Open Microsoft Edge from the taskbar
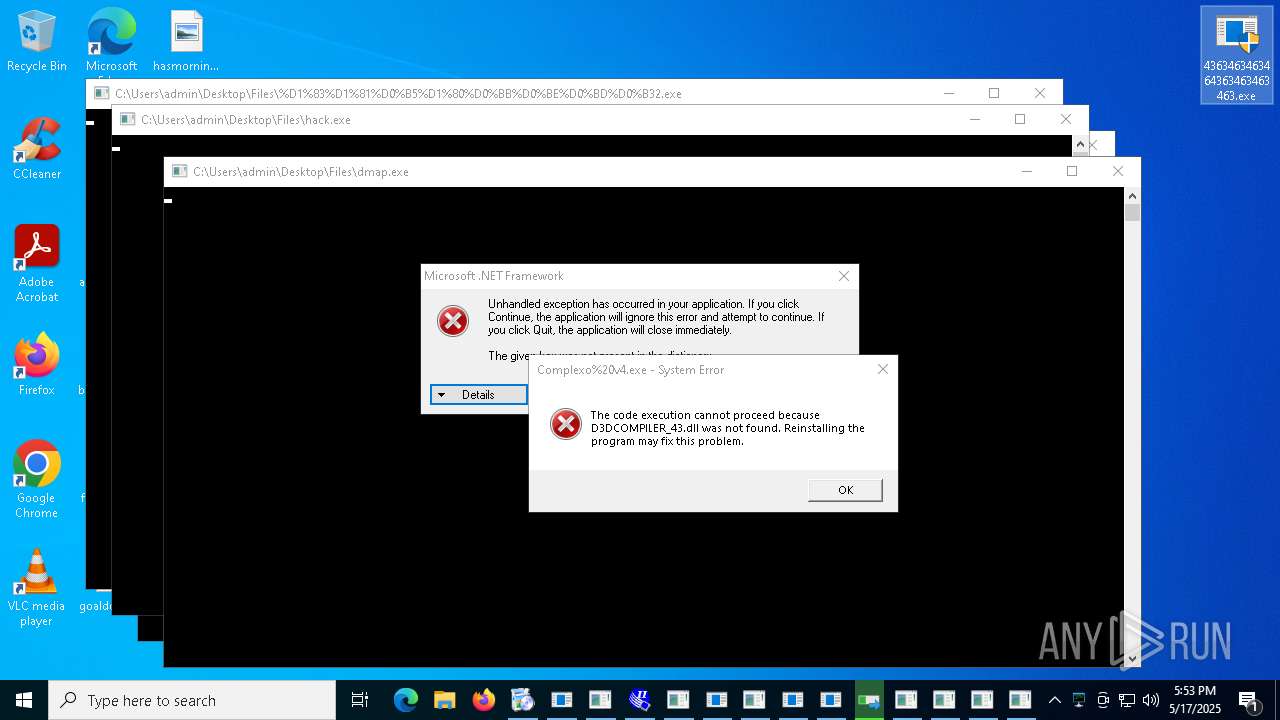1280x720 pixels. [405, 700]
